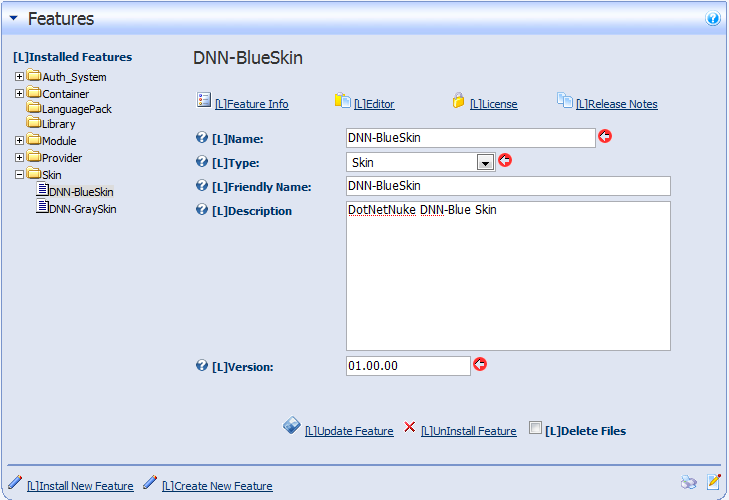Open Auth_System in the tree
Image resolution: width=729 pixels, height=500 pixels.
(74, 77)
